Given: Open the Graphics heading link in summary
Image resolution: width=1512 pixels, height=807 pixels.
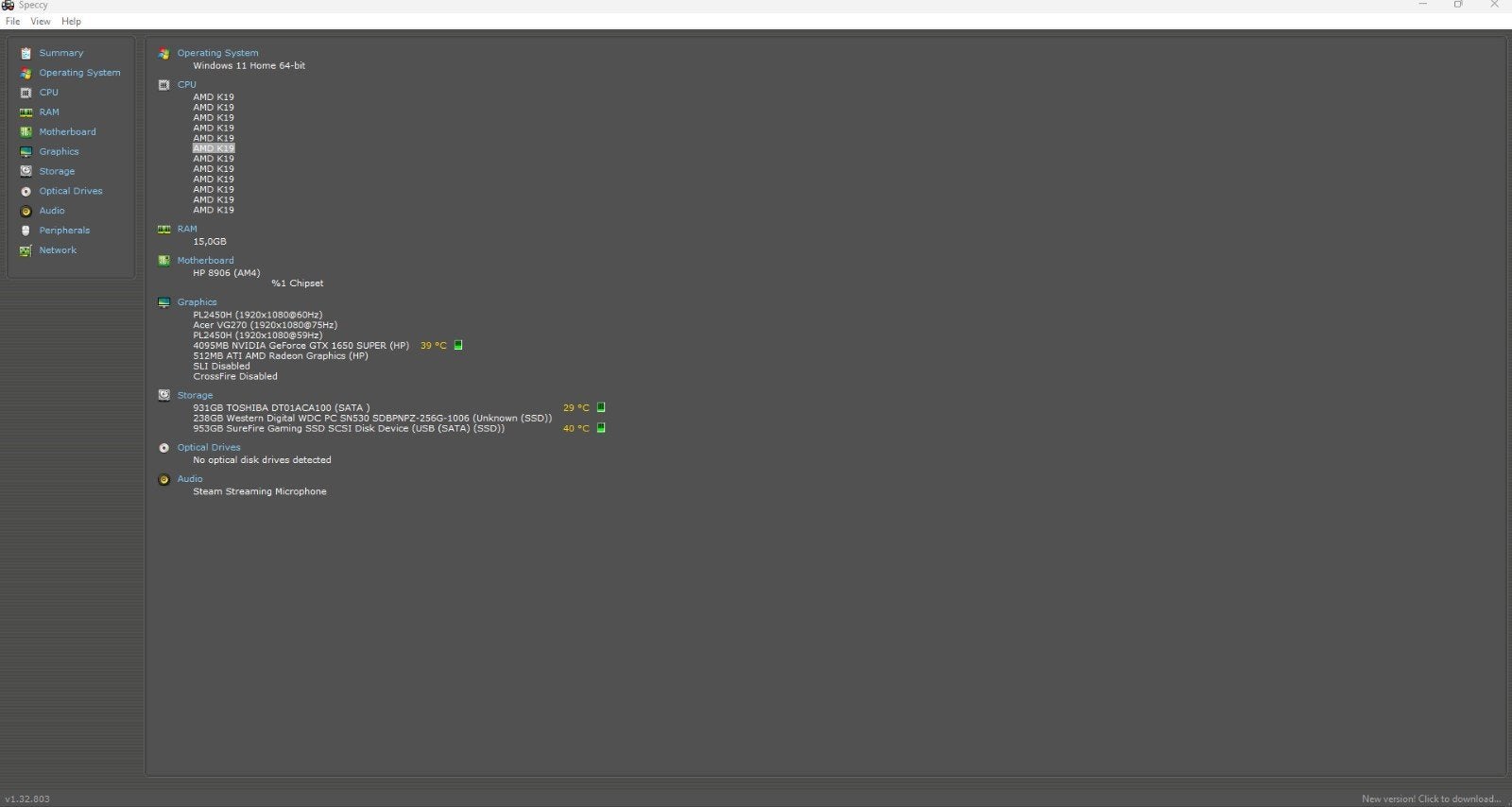Looking at the screenshot, I should pos(197,302).
